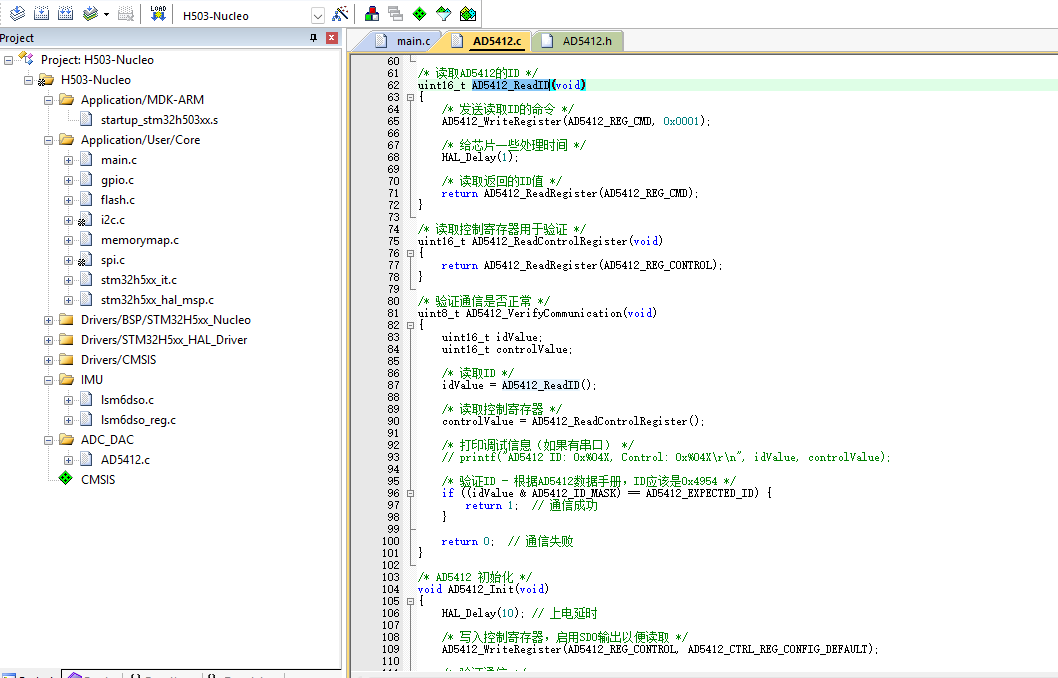1058x678 pixels.
Task: Open Manage Project Items colored boxes icon
Action: (x=372, y=14)
